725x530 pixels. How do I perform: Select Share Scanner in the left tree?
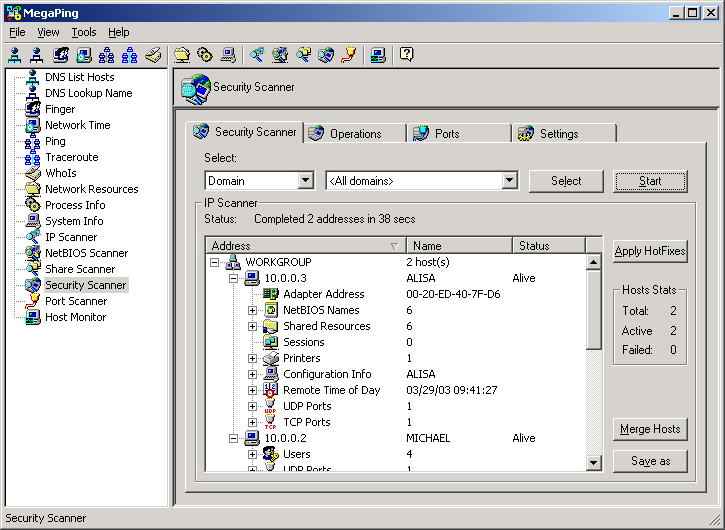tap(80, 269)
